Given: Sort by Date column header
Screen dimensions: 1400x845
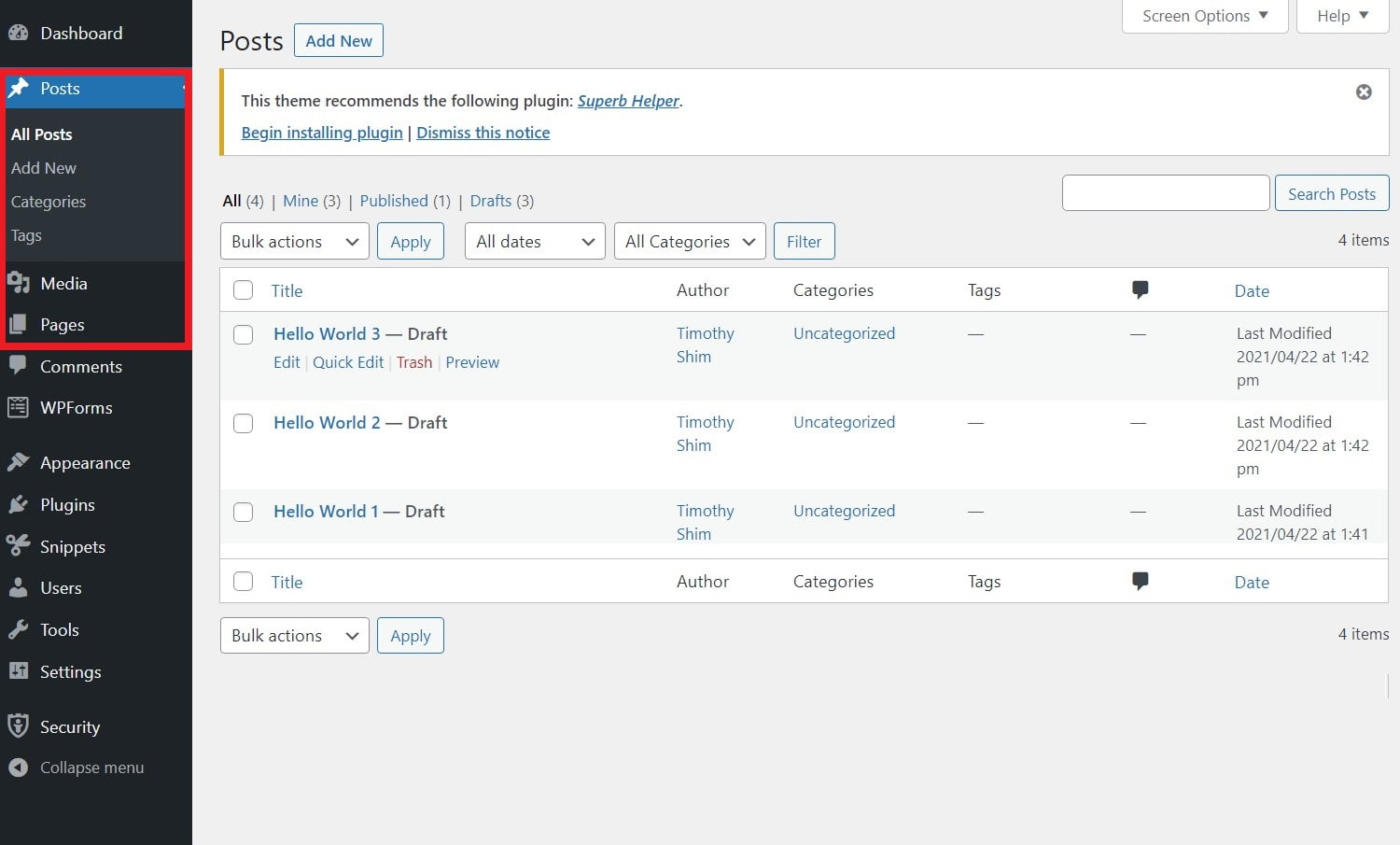Looking at the screenshot, I should click(x=1252, y=290).
